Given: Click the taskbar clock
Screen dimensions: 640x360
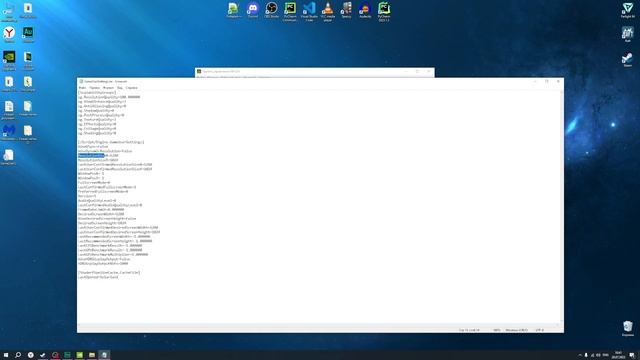Looking at the screenshot, I should [618, 355].
